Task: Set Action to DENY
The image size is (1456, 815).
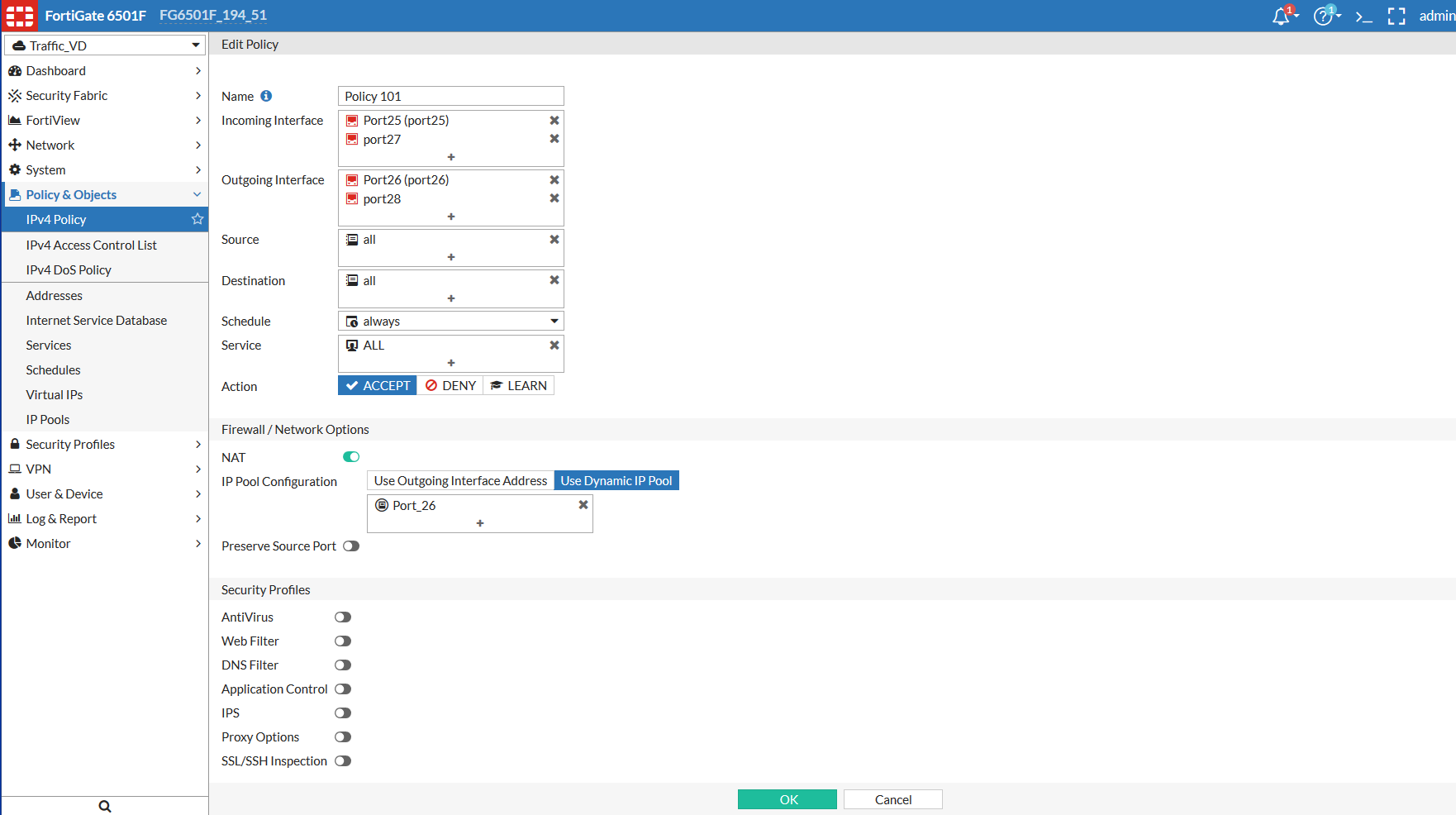Action: pyautogui.click(x=450, y=385)
